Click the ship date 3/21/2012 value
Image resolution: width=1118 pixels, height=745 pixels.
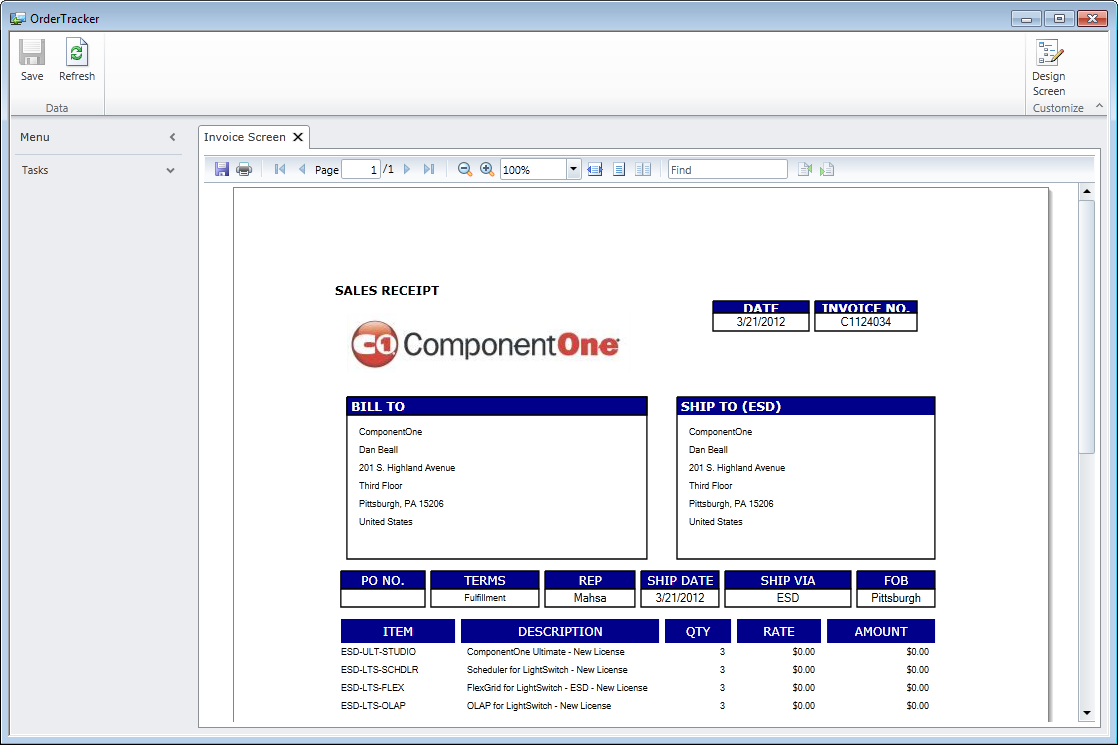[679, 598]
